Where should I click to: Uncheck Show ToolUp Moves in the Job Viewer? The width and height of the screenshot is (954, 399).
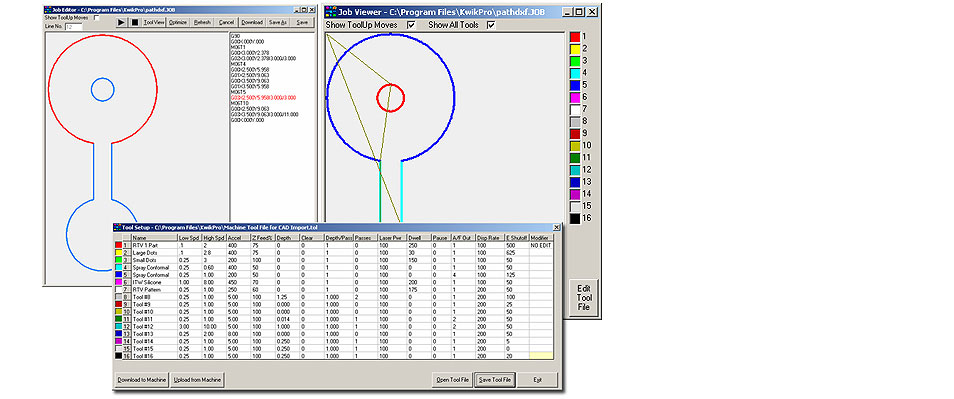click(x=411, y=25)
